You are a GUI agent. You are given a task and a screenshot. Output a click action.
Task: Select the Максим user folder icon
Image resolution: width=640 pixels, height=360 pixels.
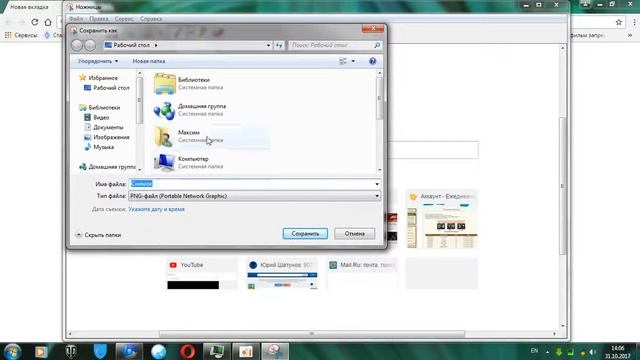(164, 136)
